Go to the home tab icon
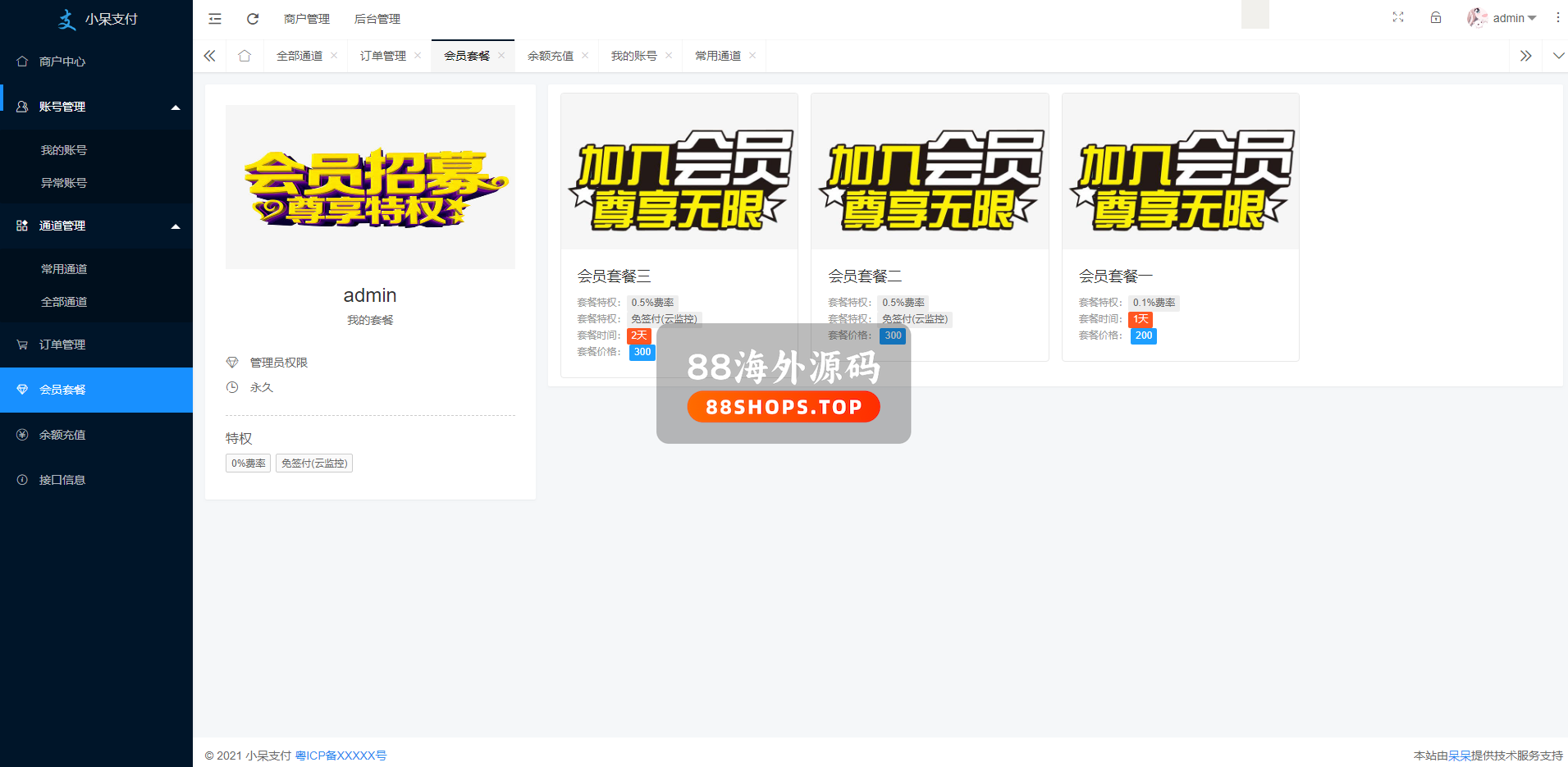 (x=245, y=56)
